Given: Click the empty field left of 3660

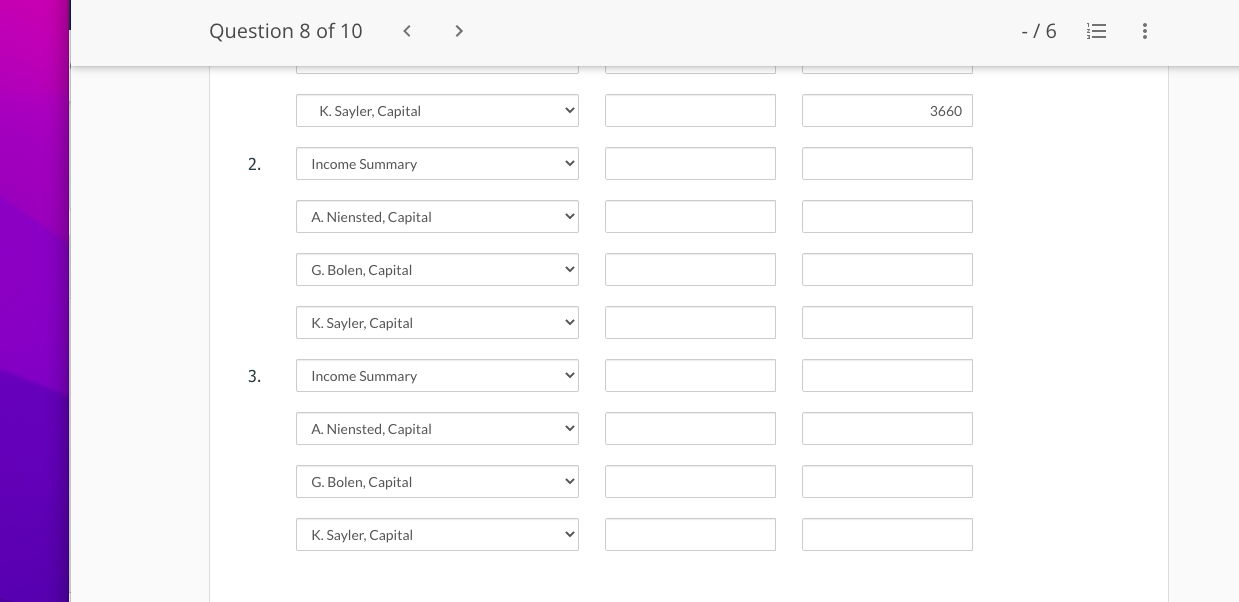Looking at the screenshot, I should (x=690, y=111).
